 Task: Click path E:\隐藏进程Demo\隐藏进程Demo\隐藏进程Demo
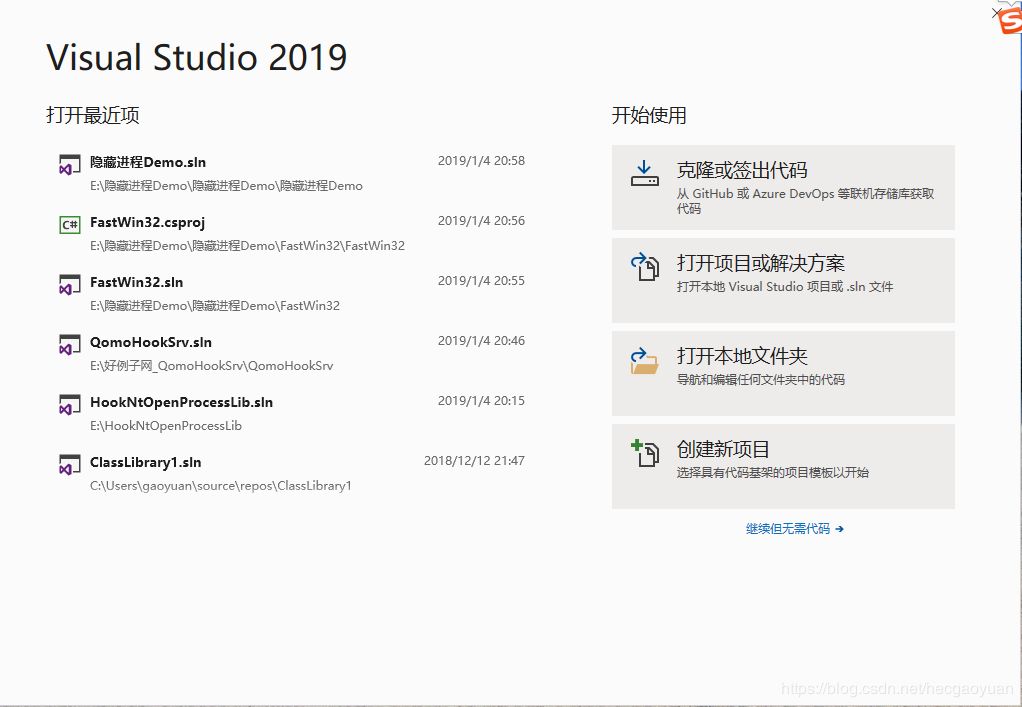[x=226, y=186]
